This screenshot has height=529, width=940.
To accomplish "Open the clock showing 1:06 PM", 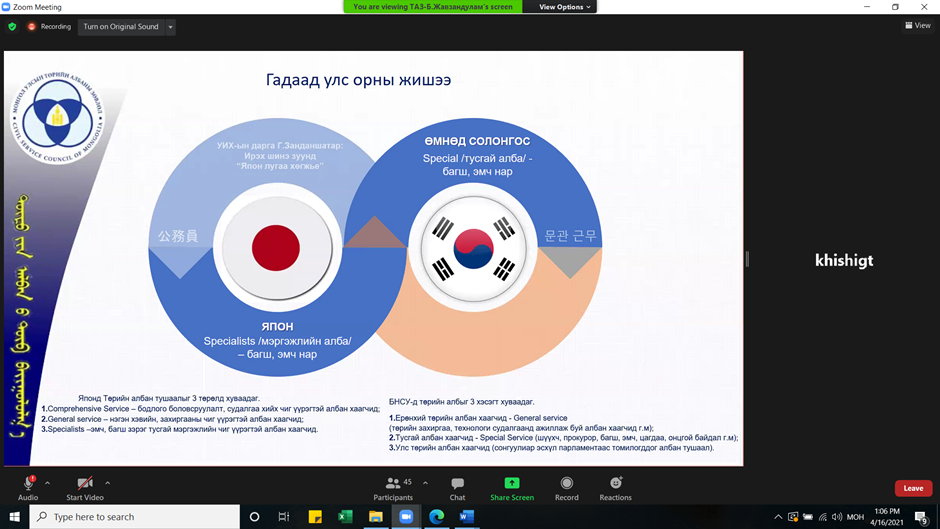I will point(887,516).
